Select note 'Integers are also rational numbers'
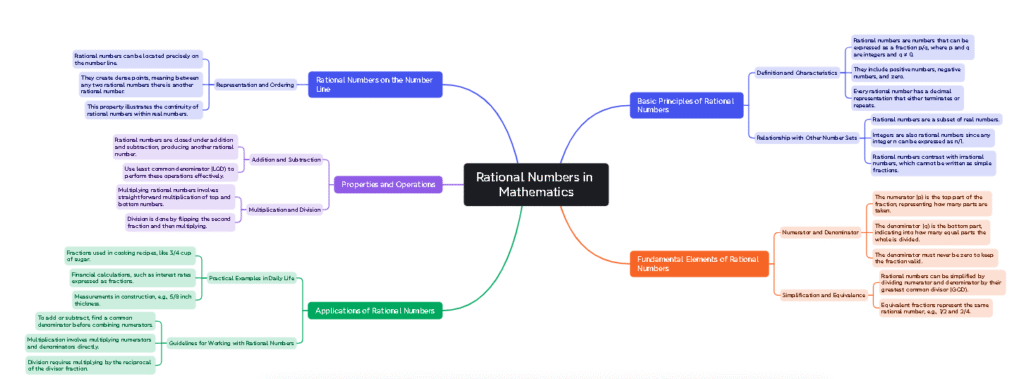 tap(933, 138)
